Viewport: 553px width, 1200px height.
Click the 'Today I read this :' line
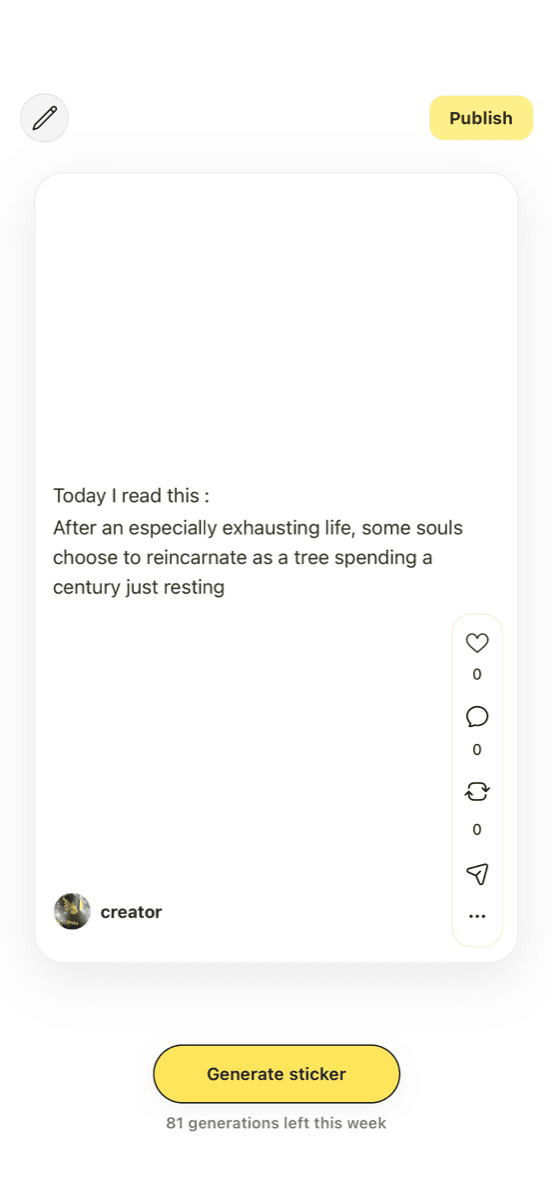click(131, 496)
